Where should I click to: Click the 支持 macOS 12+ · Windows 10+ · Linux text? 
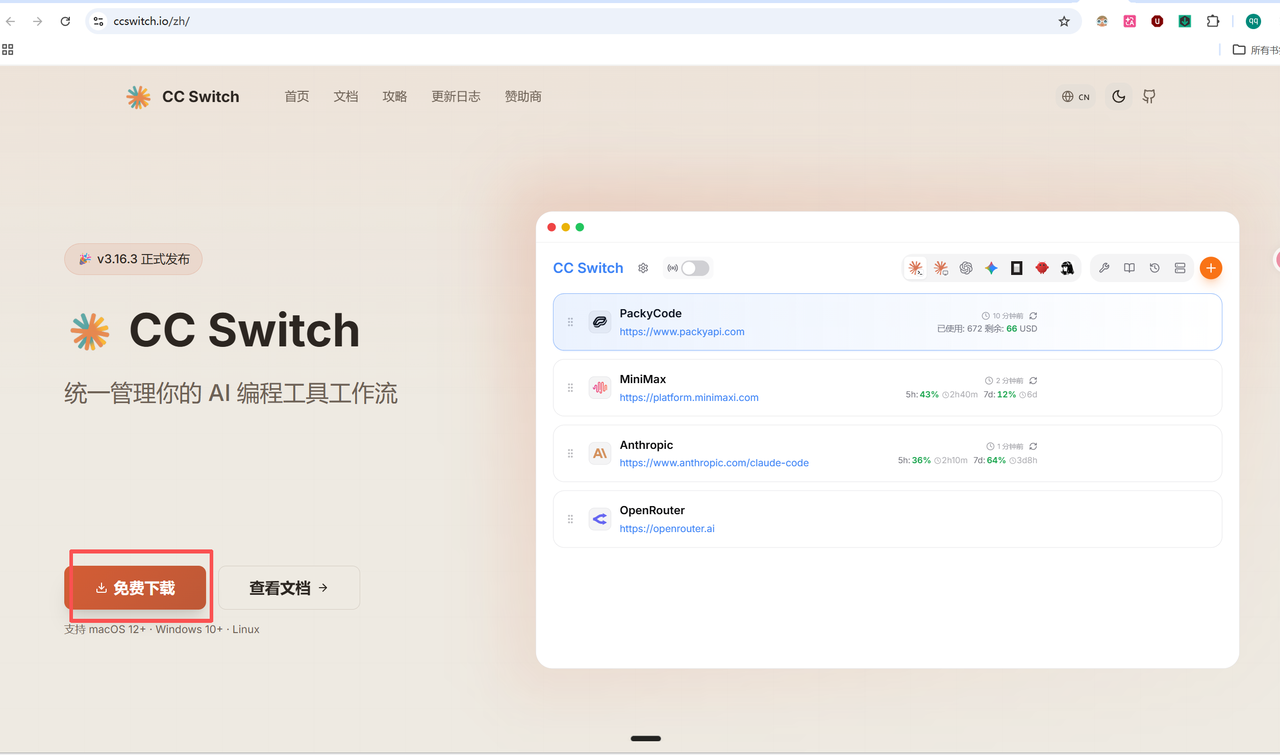pyautogui.click(x=162, y=629)
